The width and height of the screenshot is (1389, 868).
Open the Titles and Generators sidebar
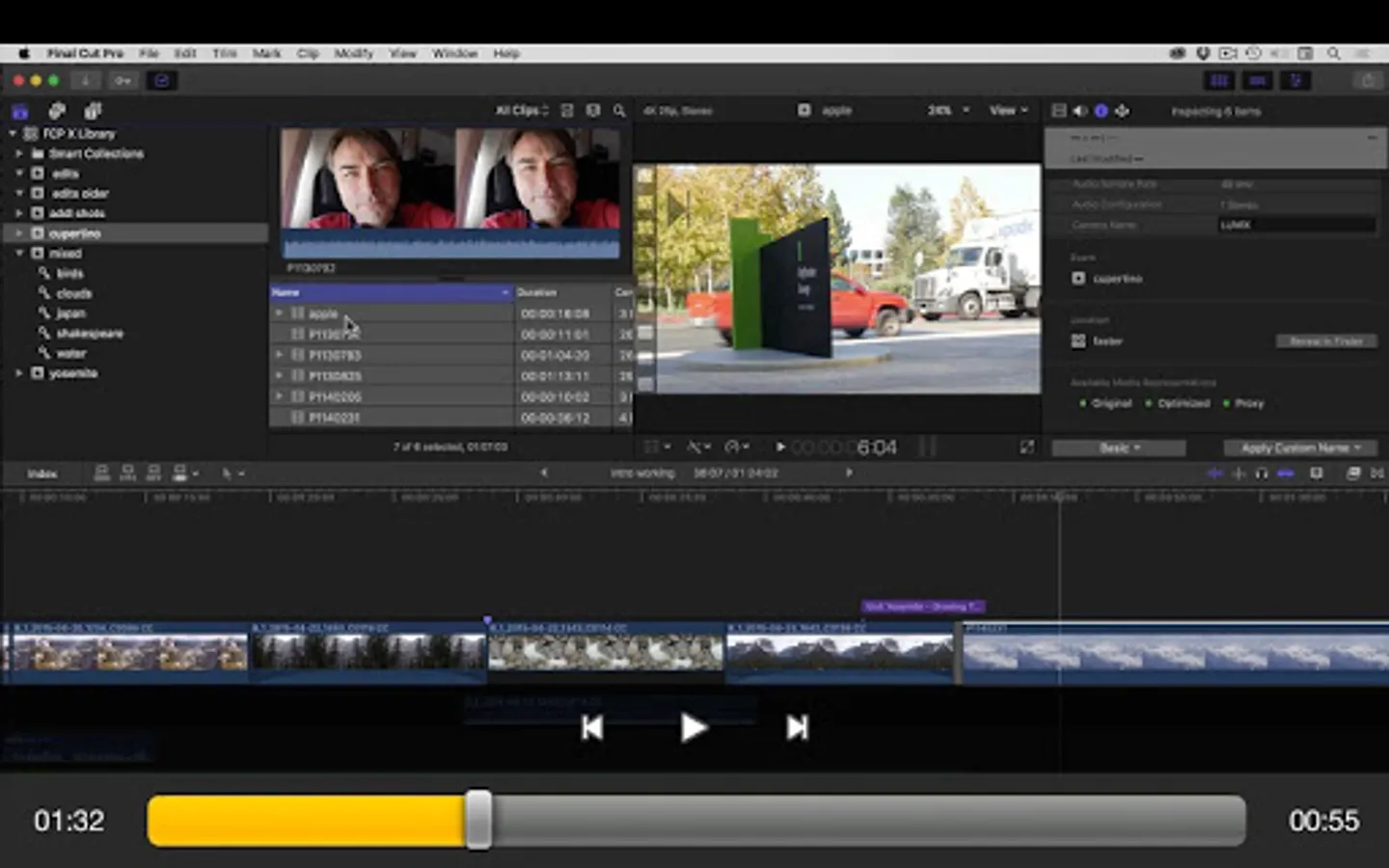(x=93, y=111)
